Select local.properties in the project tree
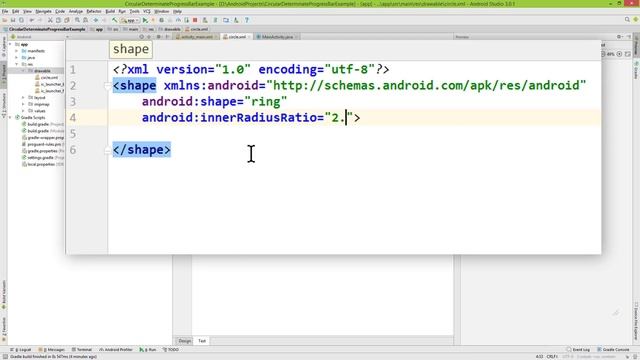The image size is (640, 360). 42,164
